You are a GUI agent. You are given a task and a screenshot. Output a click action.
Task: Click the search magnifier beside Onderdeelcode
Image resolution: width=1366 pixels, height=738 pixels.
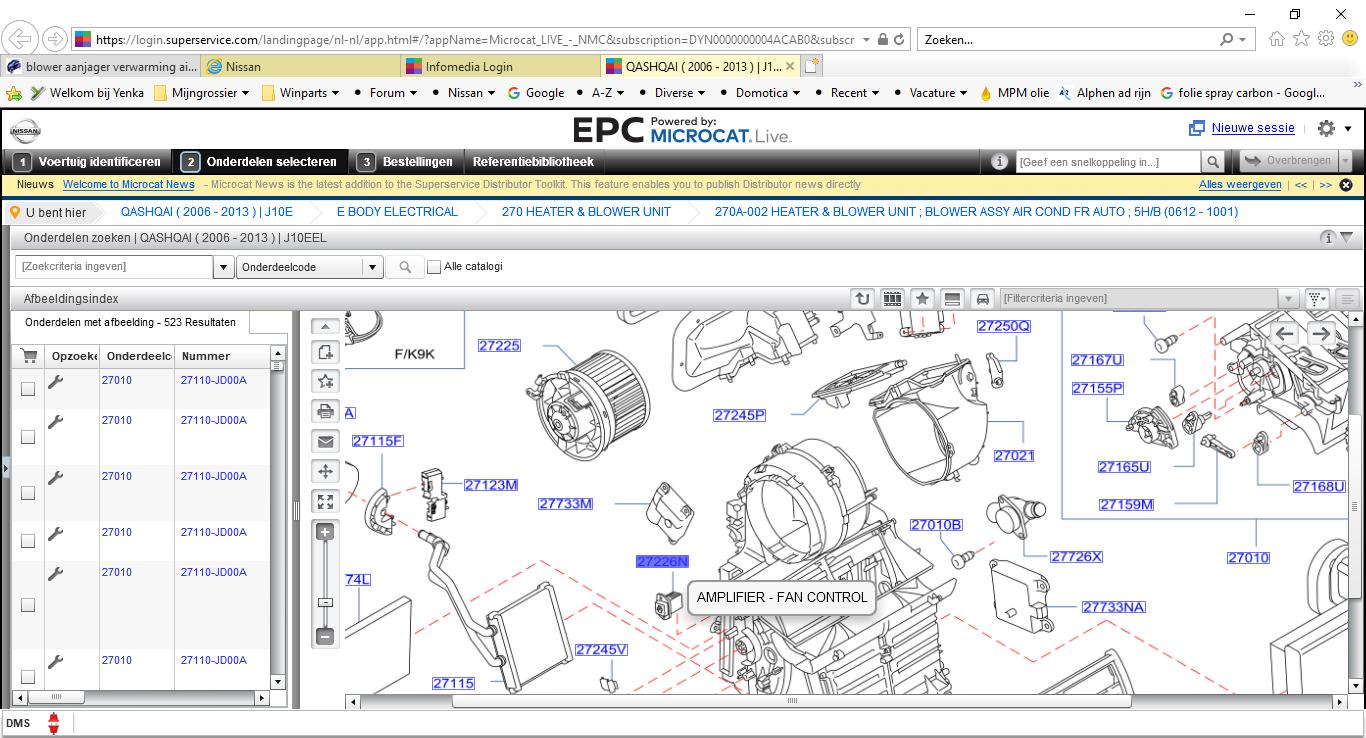(405, 267)
